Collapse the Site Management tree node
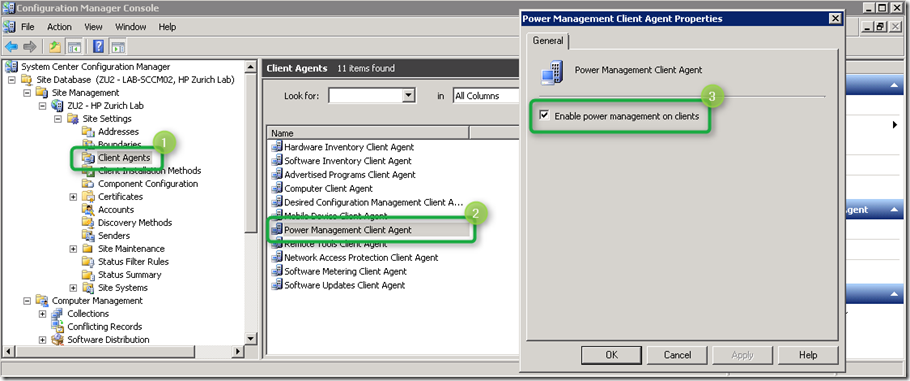The image size is (910, 381). pyautogui.click(x=27, y=92)
